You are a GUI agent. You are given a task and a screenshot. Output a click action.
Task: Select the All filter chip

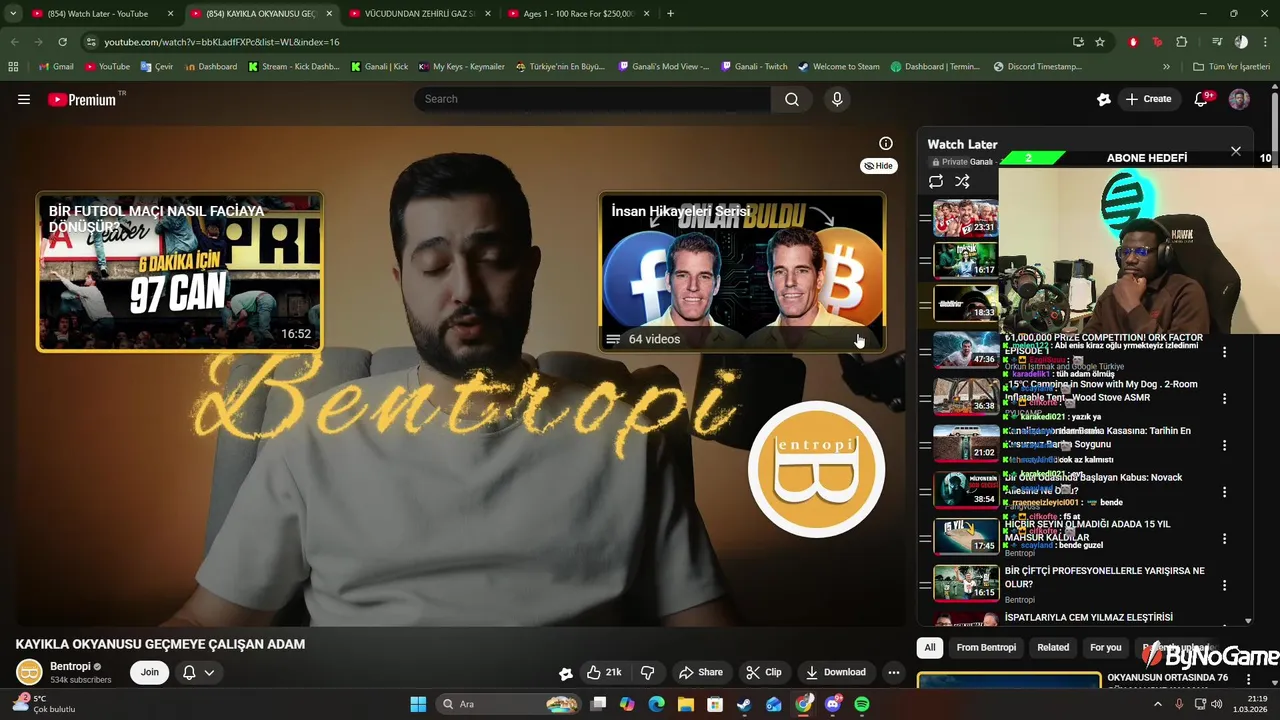click(930, 647)
